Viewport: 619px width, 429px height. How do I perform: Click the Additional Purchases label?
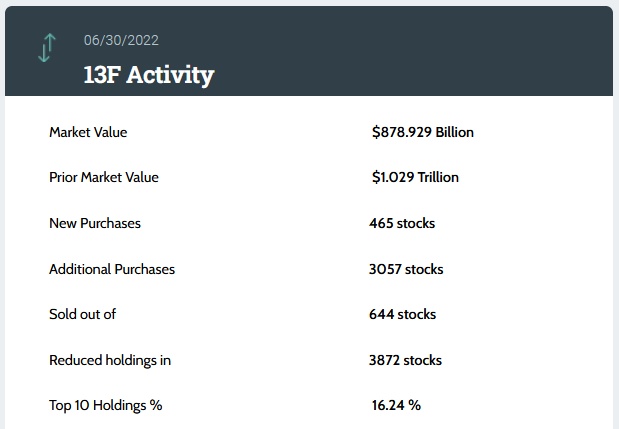coord(112,269)
